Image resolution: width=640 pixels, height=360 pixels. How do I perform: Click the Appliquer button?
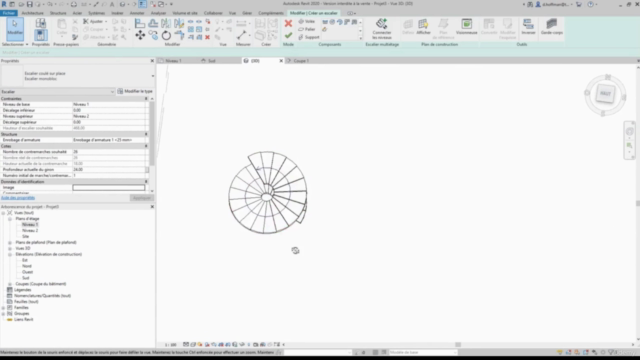point(142,198)
